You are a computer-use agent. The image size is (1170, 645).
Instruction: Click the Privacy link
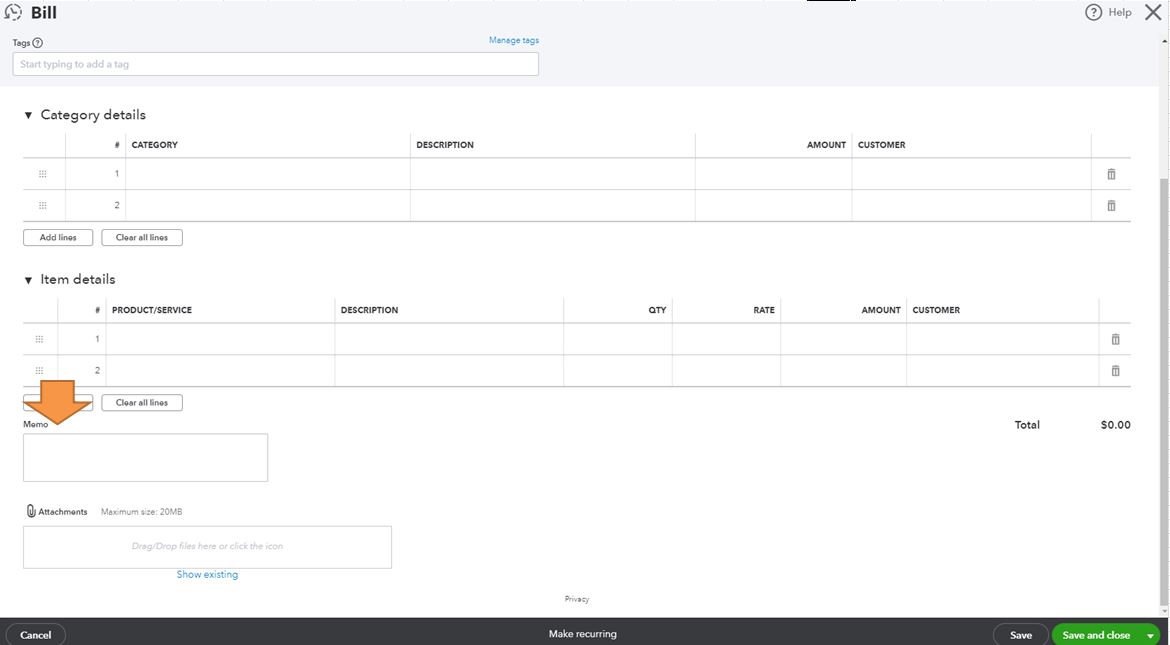pyautogui.click(x=577, y=598)
